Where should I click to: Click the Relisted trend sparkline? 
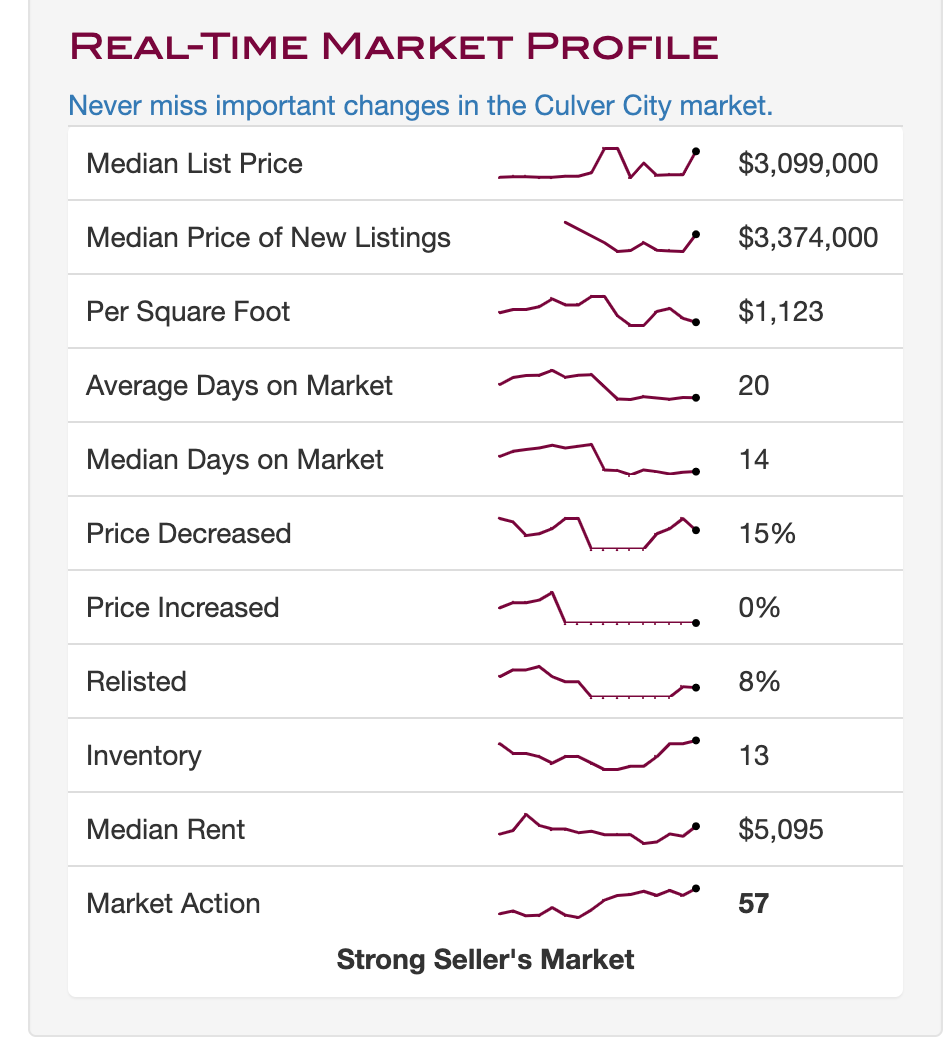tap(598, 682)
